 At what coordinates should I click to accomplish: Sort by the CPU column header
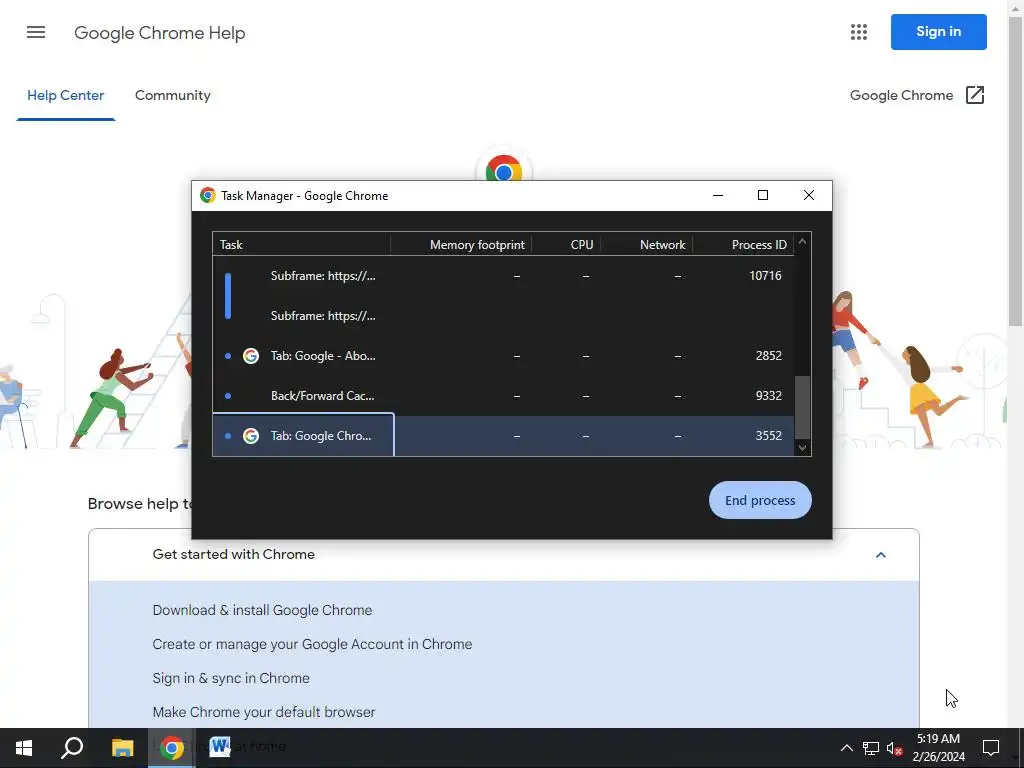(x=566, y=245)
